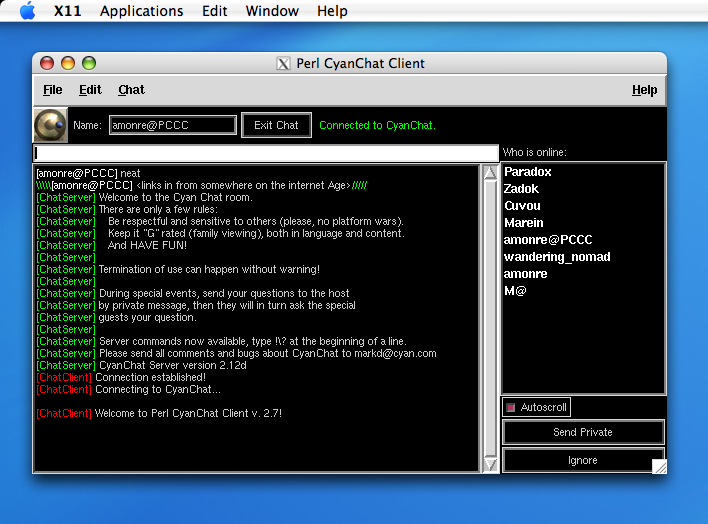Select Paradox in the online list

point(527,172)
